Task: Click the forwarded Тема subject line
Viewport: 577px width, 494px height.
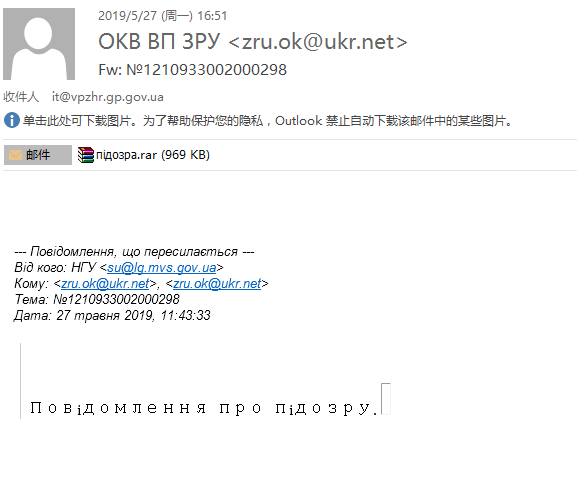Action: [97, 299]
